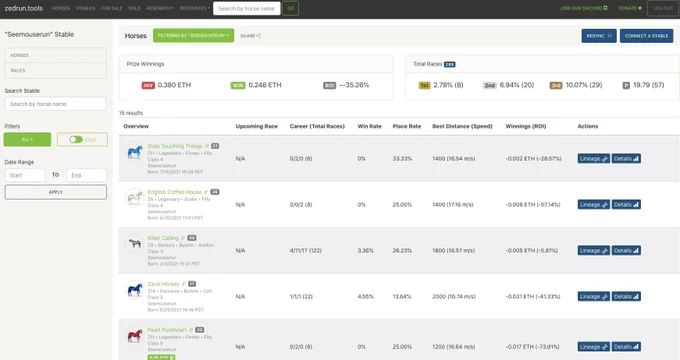Open Lineage for English Coffee House
Image resolution: width=680 pixels, height=360 pixels.
593,205
